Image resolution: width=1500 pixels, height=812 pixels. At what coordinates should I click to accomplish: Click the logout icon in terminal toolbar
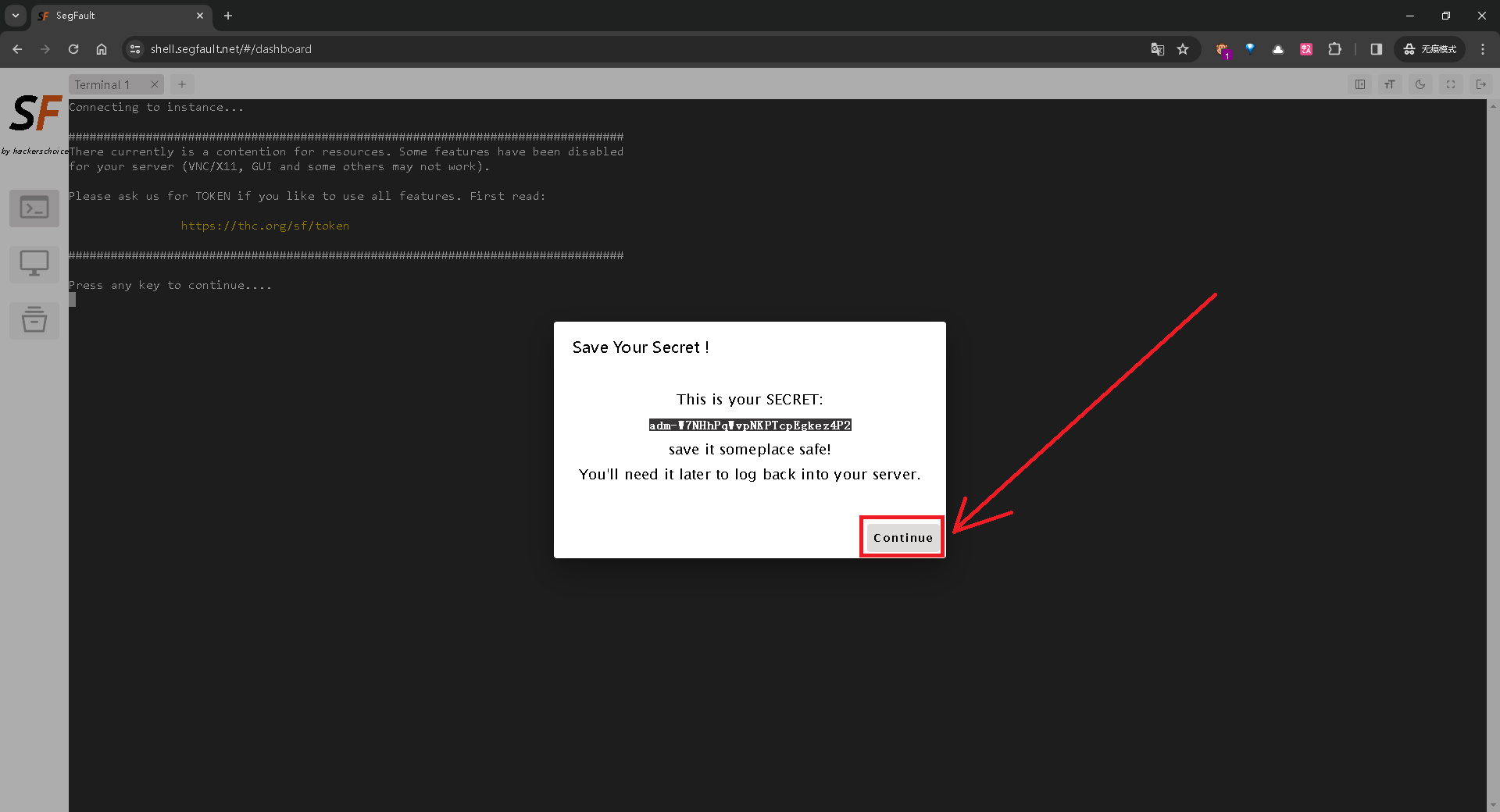tap(1480, 84)
